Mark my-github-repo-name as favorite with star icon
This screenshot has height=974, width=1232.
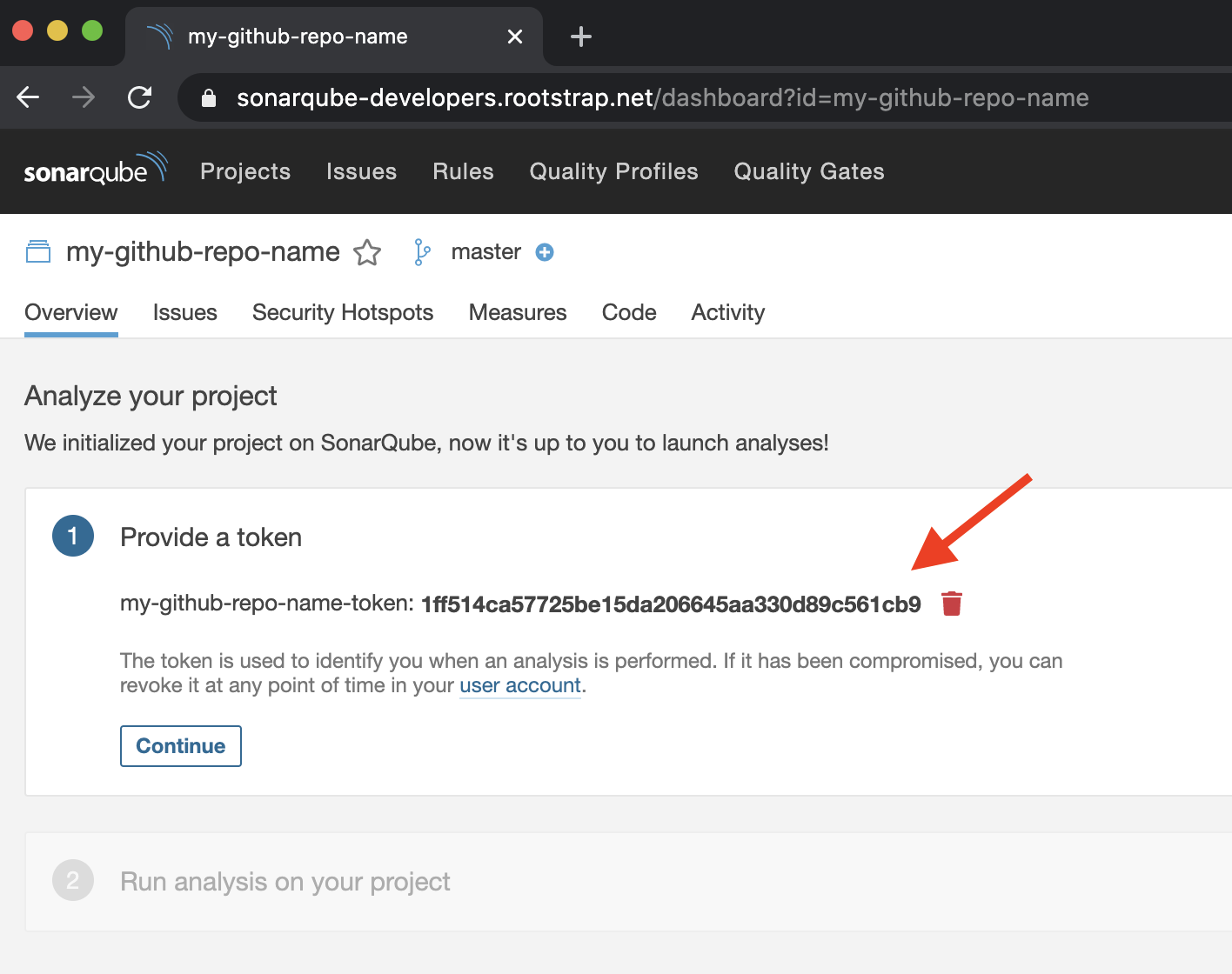367,253
